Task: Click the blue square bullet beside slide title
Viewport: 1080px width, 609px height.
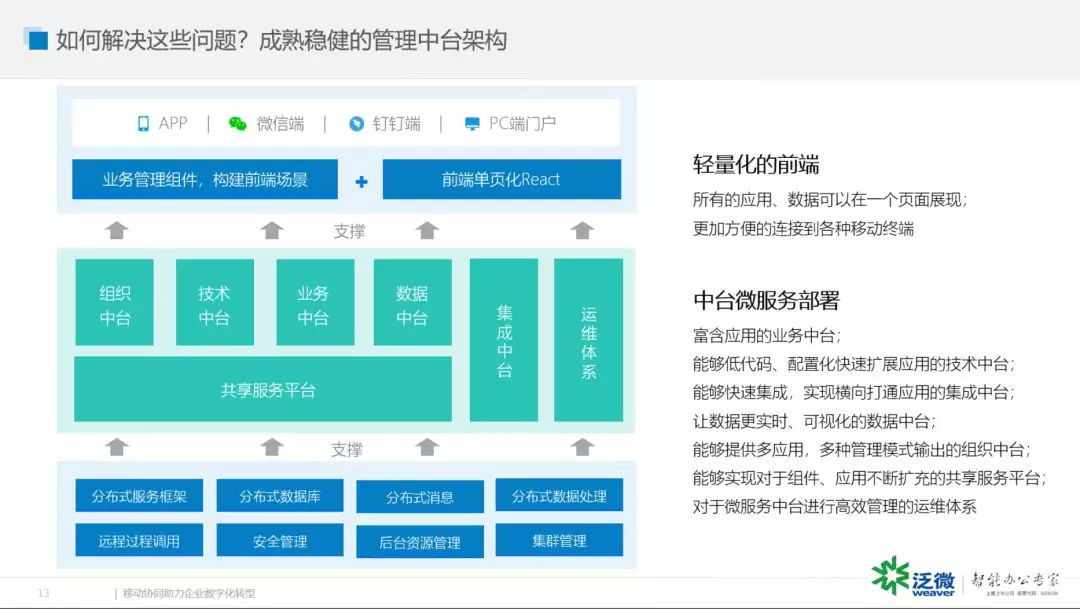Action: (x=38, y=40)
